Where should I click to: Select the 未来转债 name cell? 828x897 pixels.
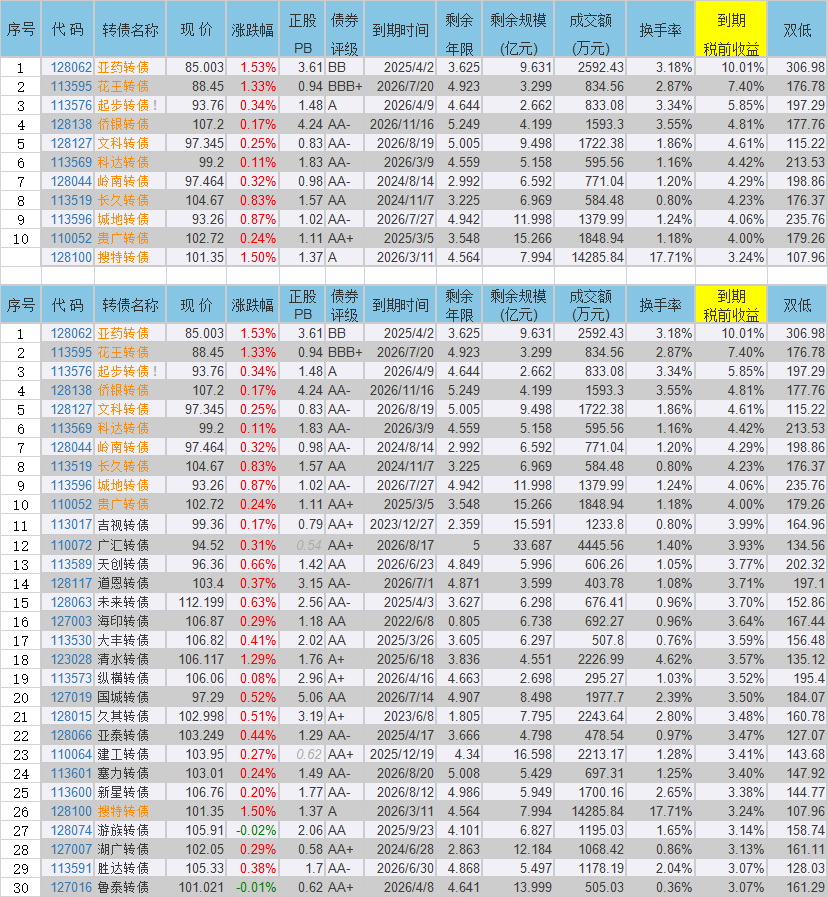pyautogui.click(x=130, y=602)
